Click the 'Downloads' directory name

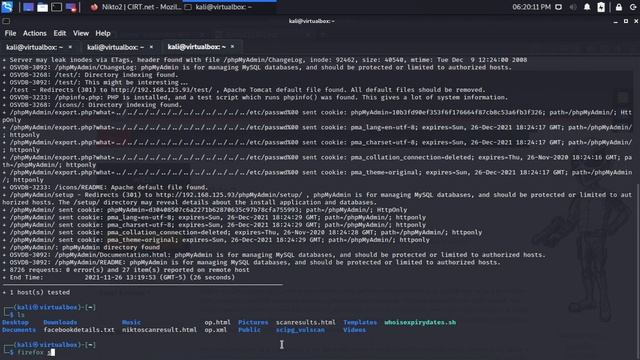click(x=60, y=322)
